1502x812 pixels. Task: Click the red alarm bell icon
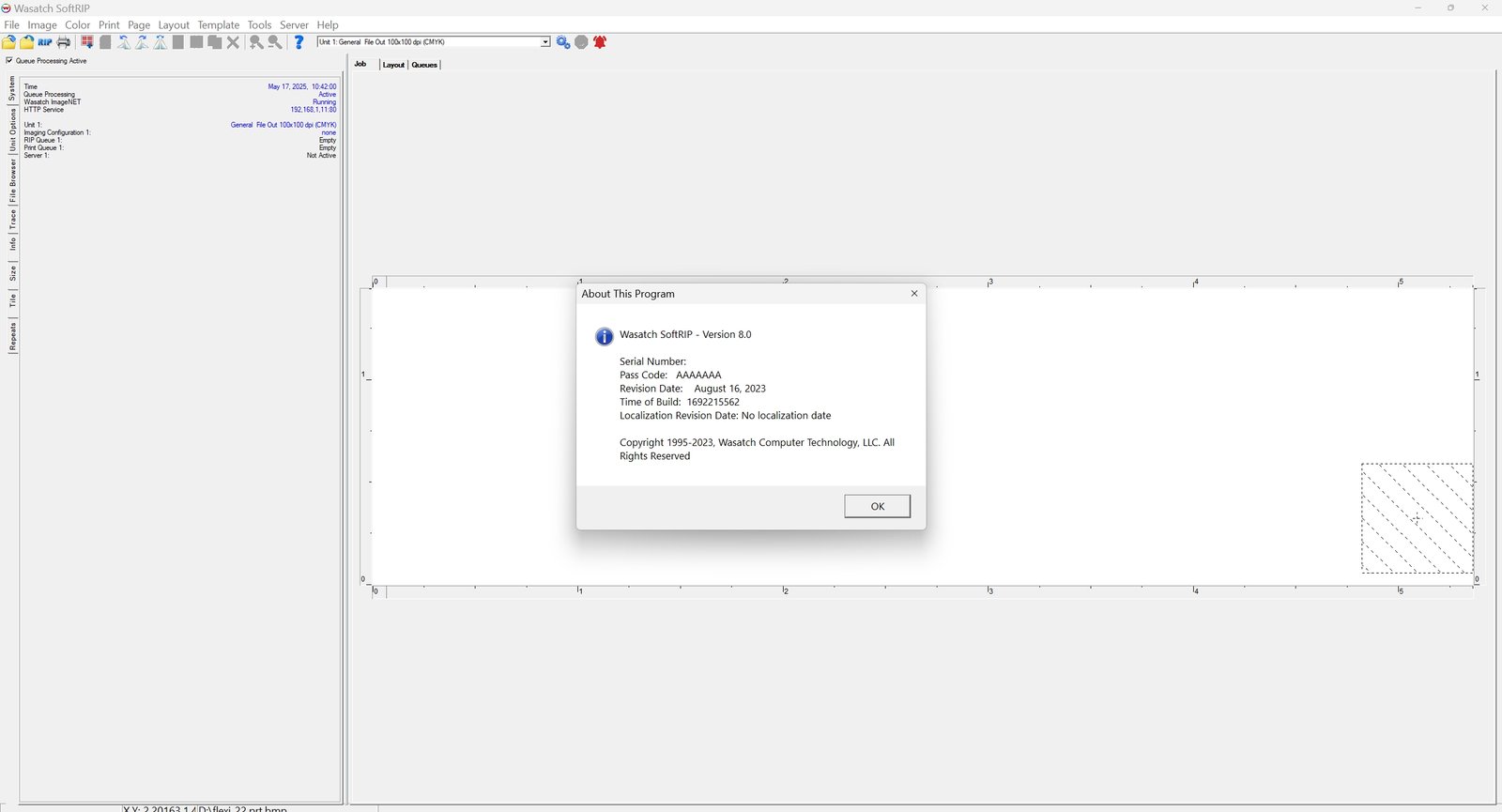pyautogui.click(x=600, y=42)
